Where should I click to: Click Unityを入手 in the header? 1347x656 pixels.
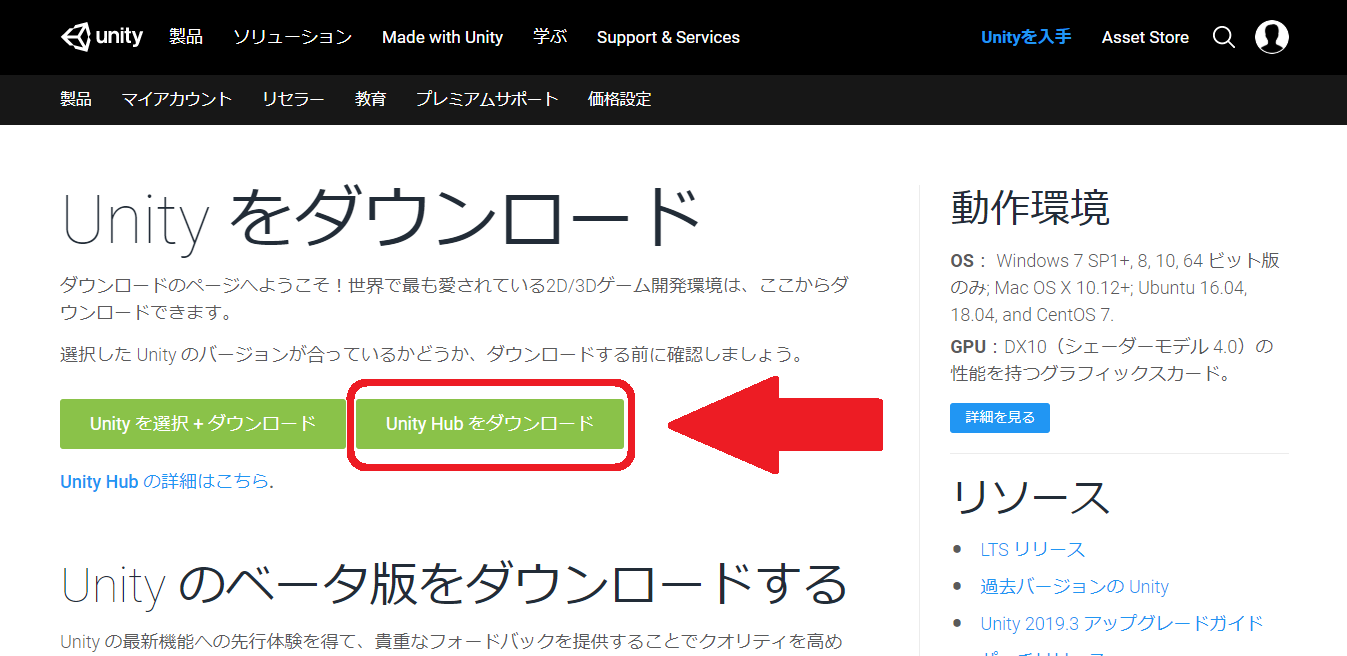[x=1025, y=37]
